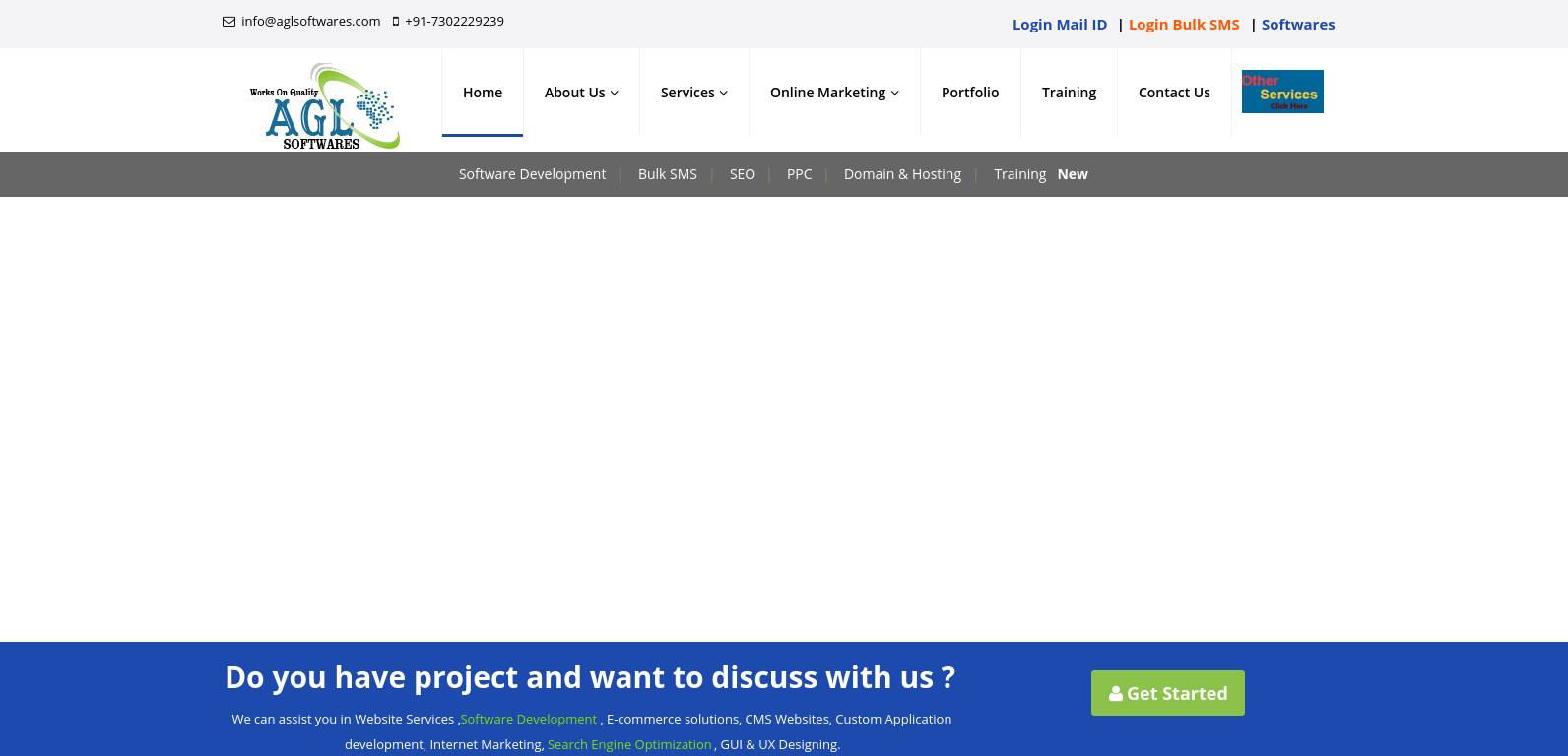Click the envelope icon beside the email
The height and width of the screenshot is (756, 1568).
point(229,22)
